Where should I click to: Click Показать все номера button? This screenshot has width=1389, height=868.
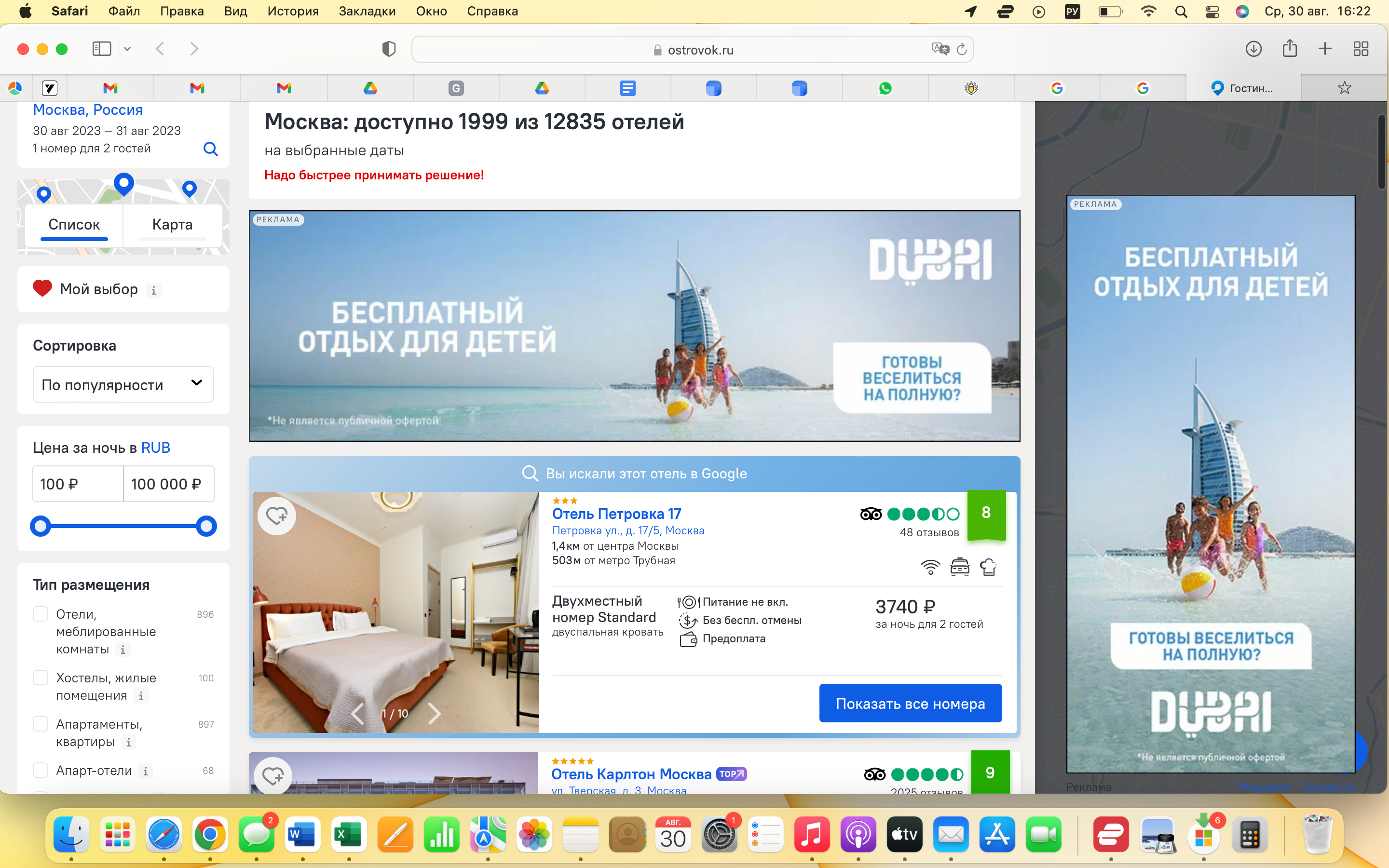click(x=910, y=703)
